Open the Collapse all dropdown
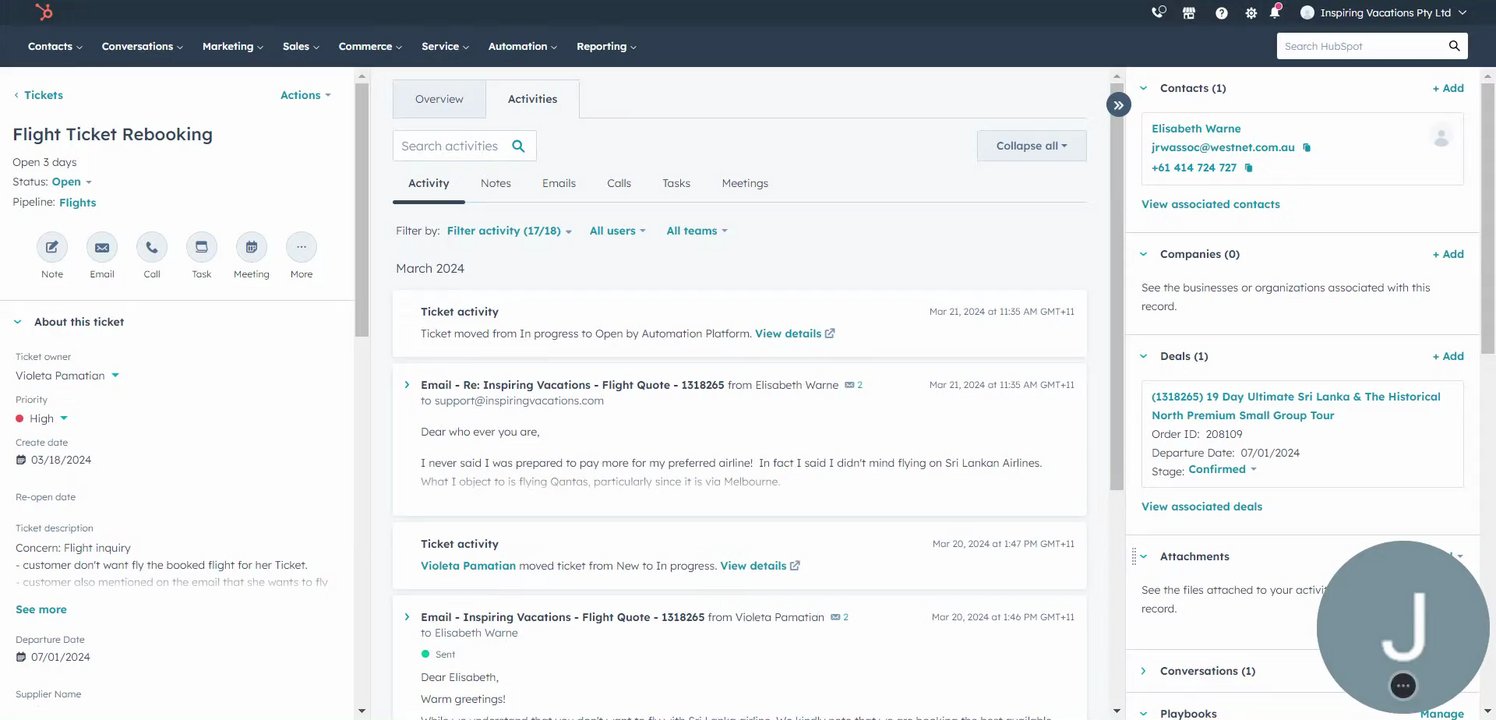Image resolution: width=1496 pixels, height=720 pixels. coord(1031,146)
